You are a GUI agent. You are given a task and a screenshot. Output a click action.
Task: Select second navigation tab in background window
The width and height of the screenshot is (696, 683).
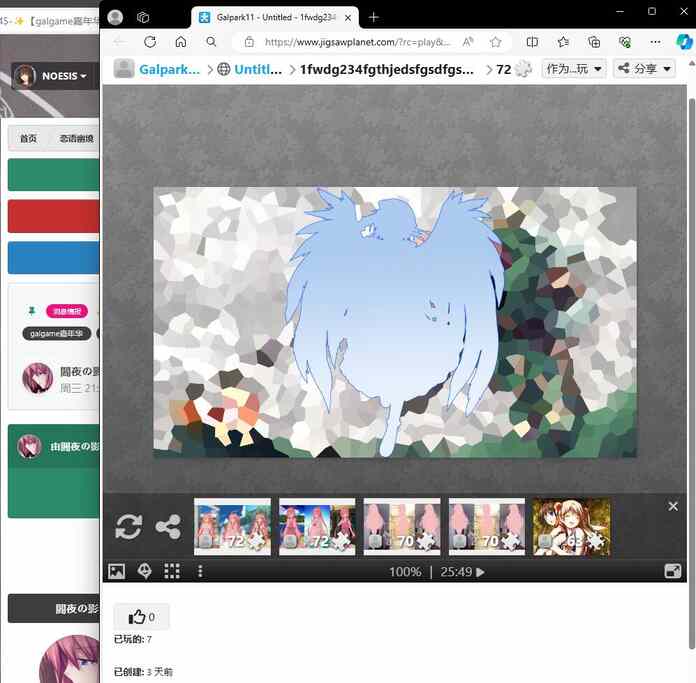[x=76, y=138]
